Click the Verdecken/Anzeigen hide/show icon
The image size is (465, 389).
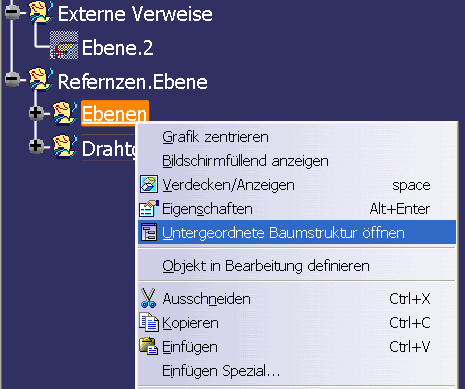point(148,184)
